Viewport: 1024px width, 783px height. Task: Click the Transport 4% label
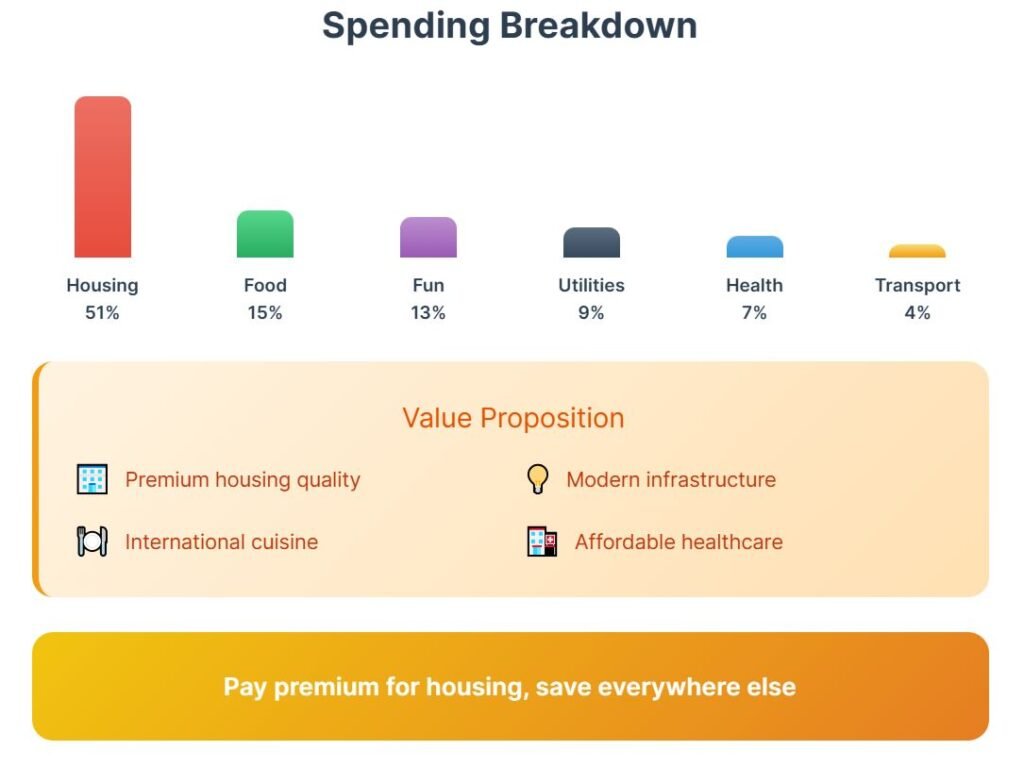click(917, 298)
